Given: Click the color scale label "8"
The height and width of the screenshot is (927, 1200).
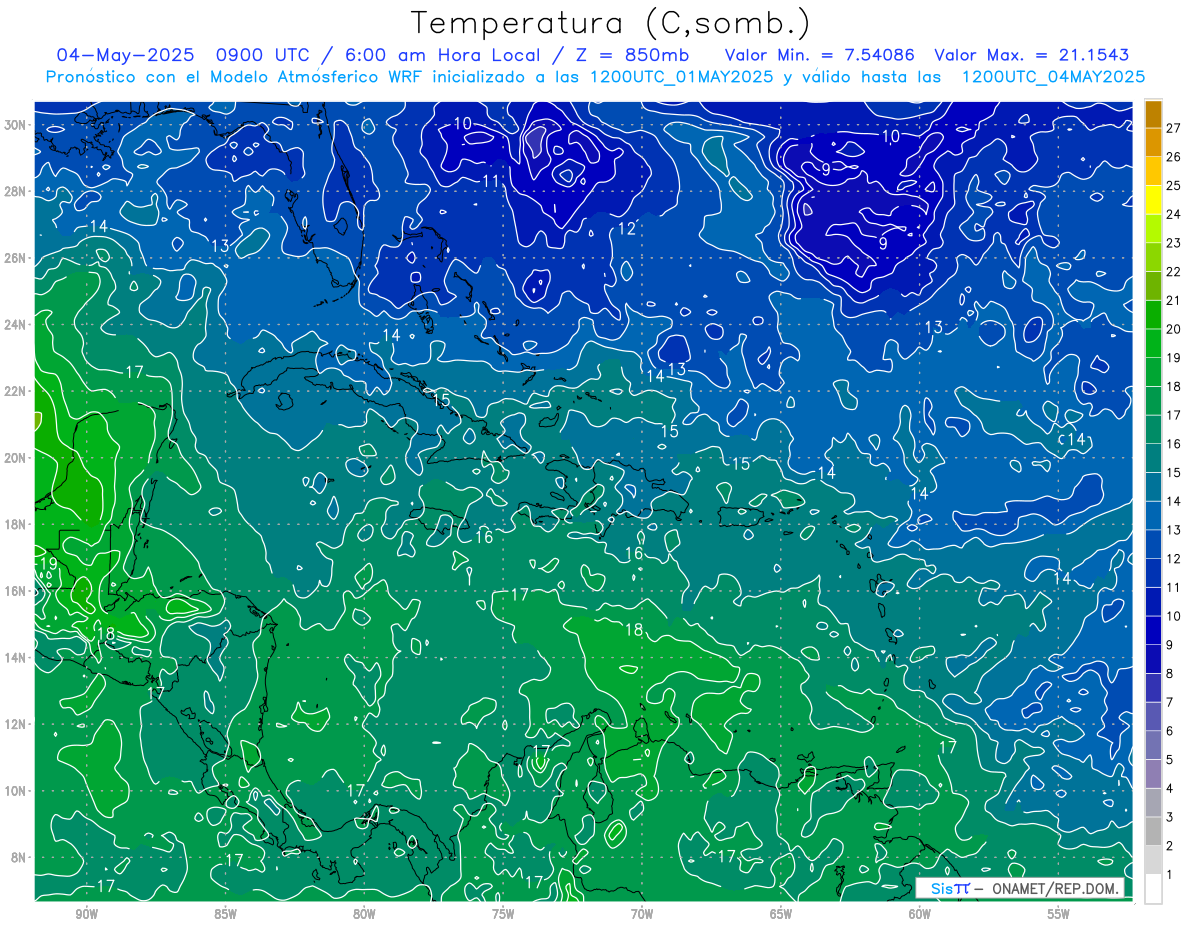Looking at the screenshot, I should (x=1170, y=674).
